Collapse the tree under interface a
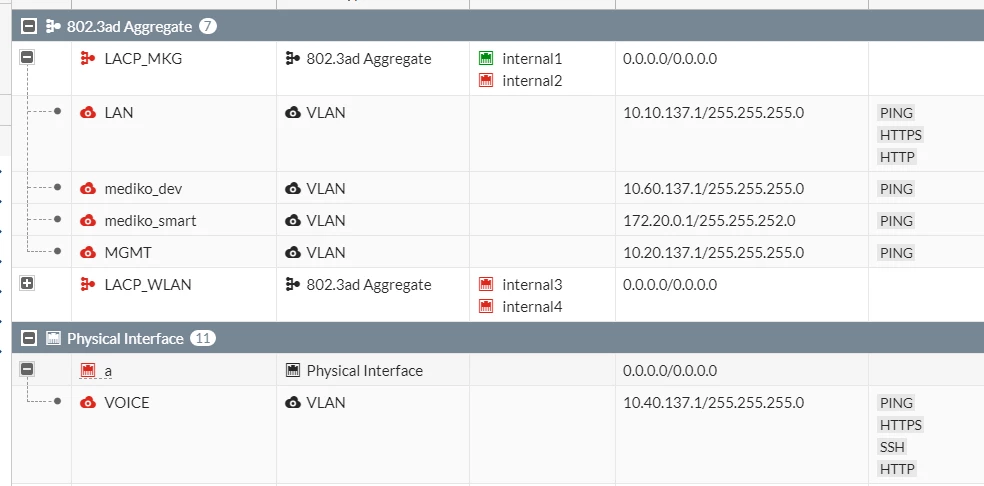This screenshot has height=486, width=984. coord(27,369)
